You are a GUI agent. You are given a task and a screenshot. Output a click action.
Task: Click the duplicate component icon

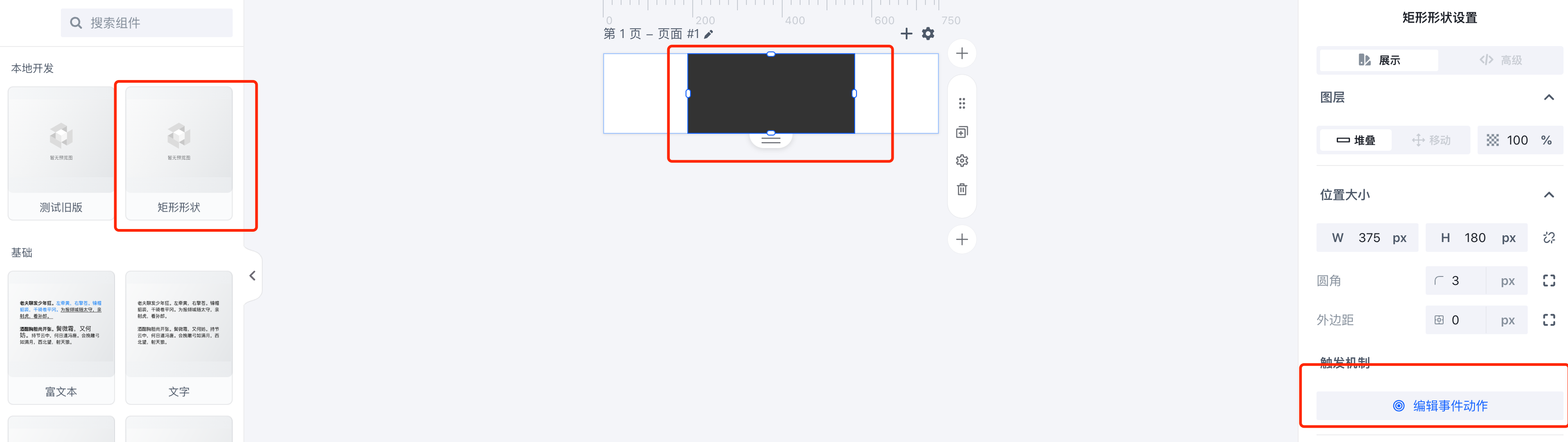[962, 132]
